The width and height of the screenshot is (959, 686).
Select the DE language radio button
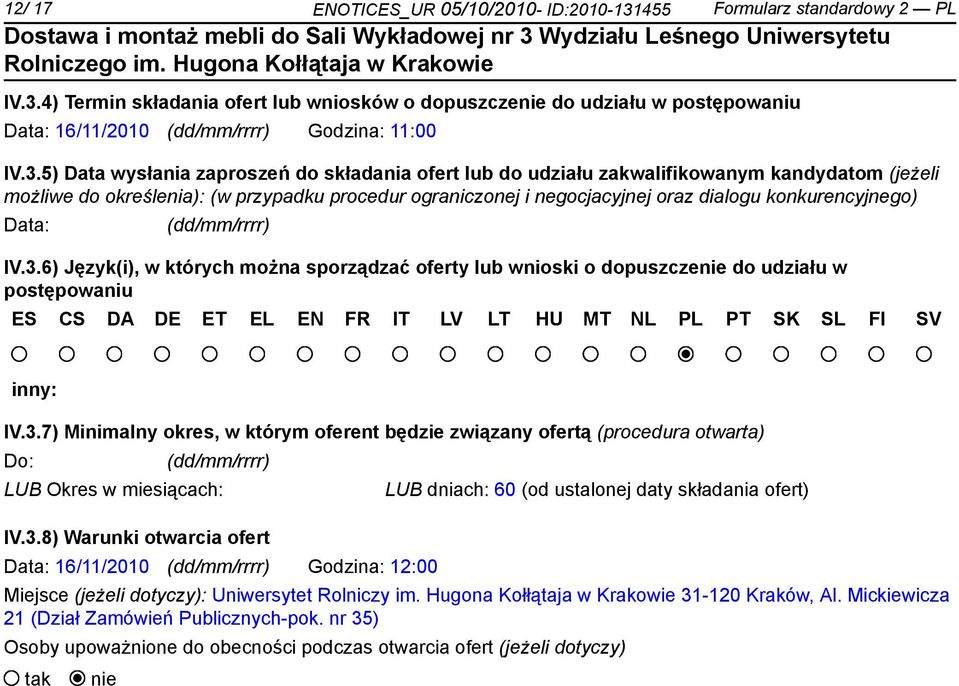(x=162, y=354)
